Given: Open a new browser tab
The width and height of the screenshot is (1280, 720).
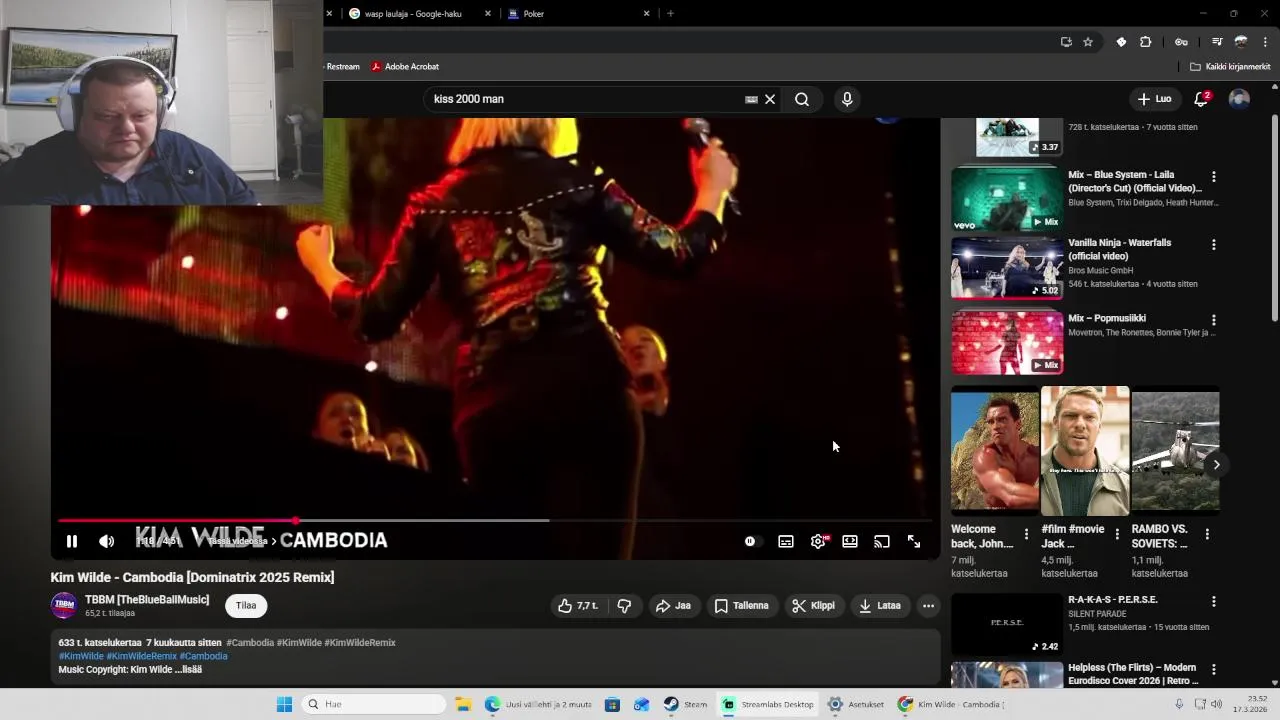Looking at the screenshot, I should click(x=670, y=14).
